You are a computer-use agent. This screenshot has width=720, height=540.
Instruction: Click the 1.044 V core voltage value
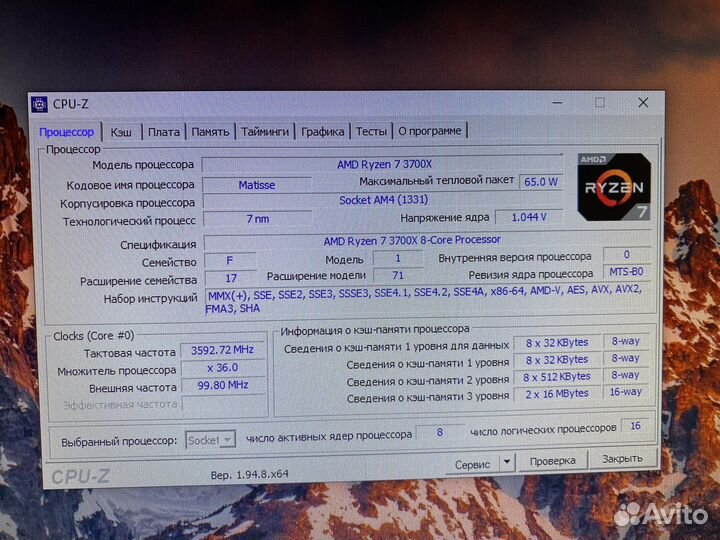point(529,217)
